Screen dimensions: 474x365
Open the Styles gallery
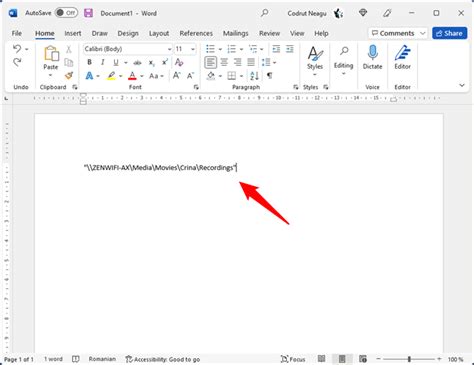pyautogui.click(x=315, y=60)
